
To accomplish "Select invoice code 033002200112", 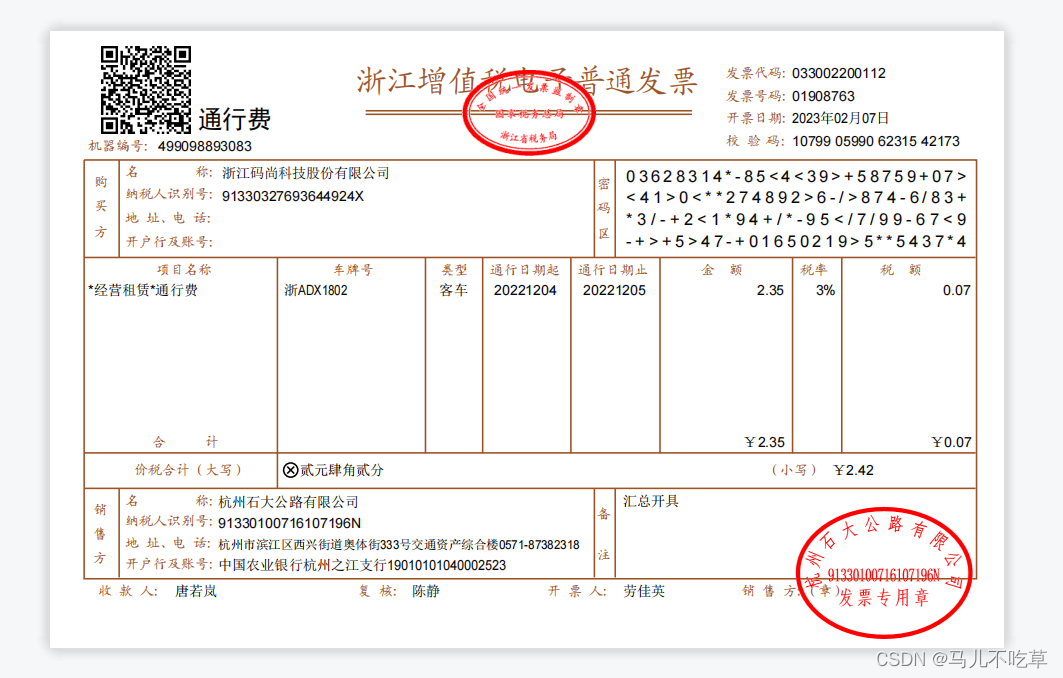I will coord(839,73).
